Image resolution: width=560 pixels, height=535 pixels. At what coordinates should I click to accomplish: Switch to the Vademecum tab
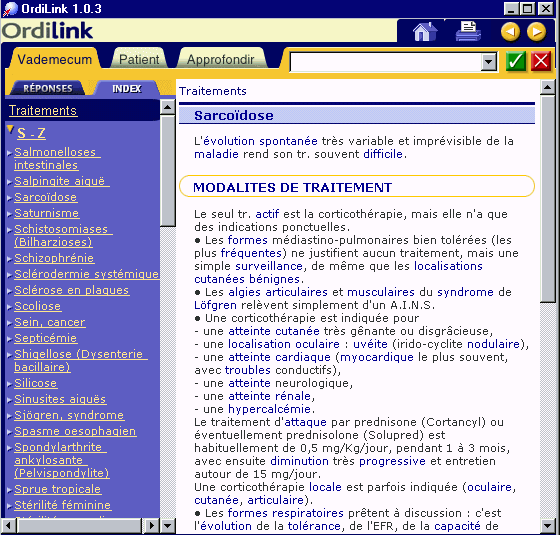(55, 59)
